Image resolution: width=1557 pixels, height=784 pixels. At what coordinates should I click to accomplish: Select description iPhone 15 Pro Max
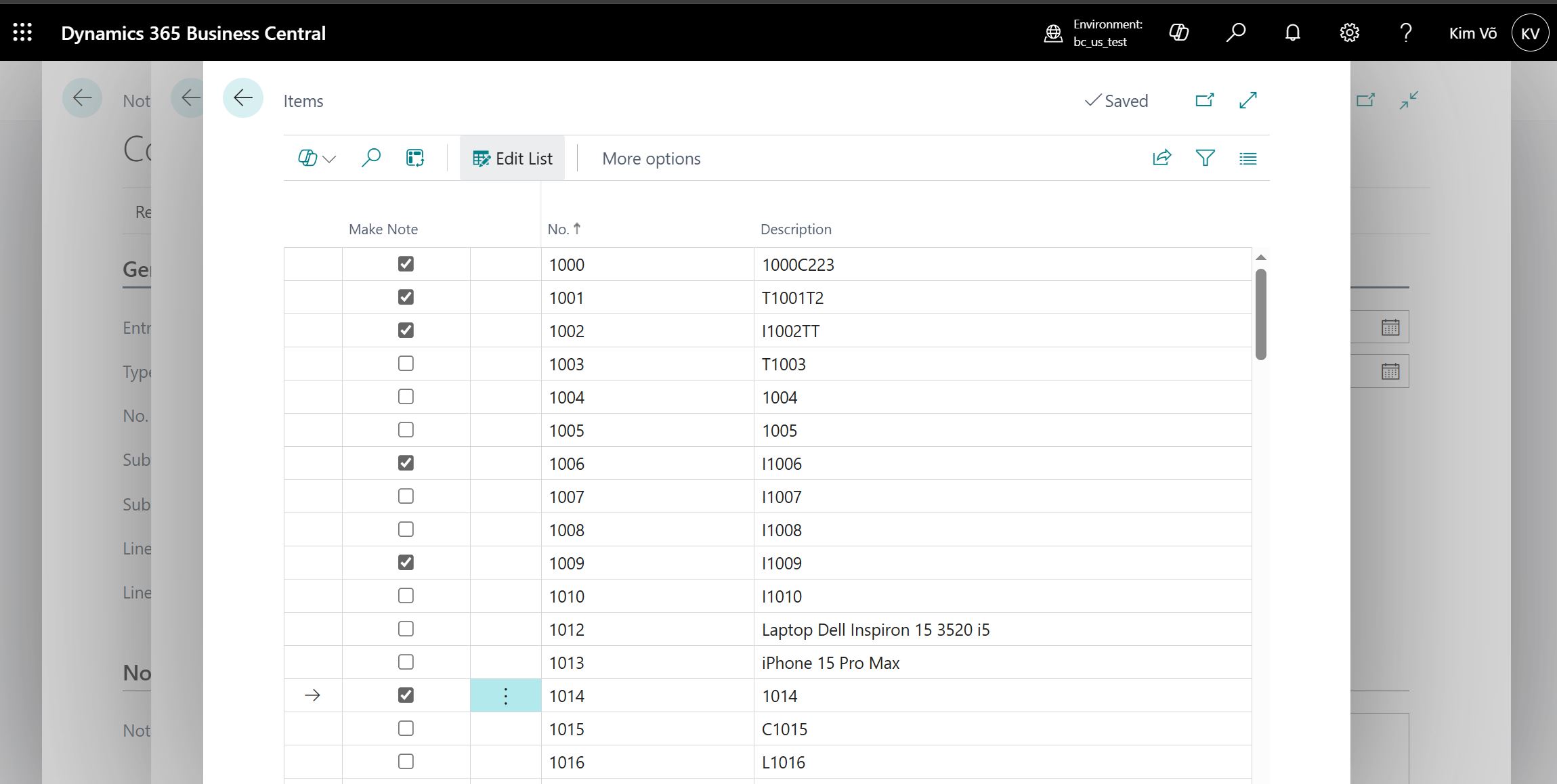point(1002,662)
